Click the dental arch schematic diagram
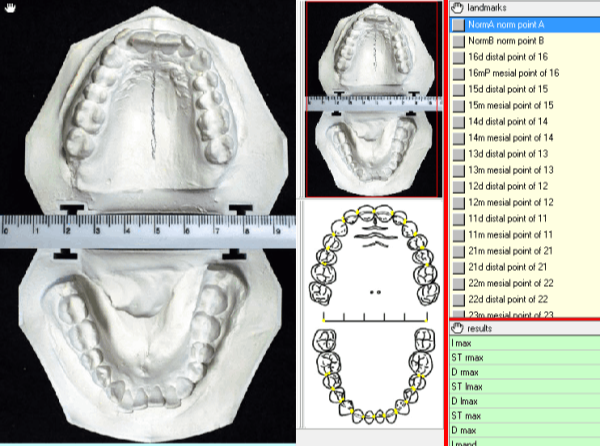Viewport: 600px width, 446px height. [x=372, y=318]
